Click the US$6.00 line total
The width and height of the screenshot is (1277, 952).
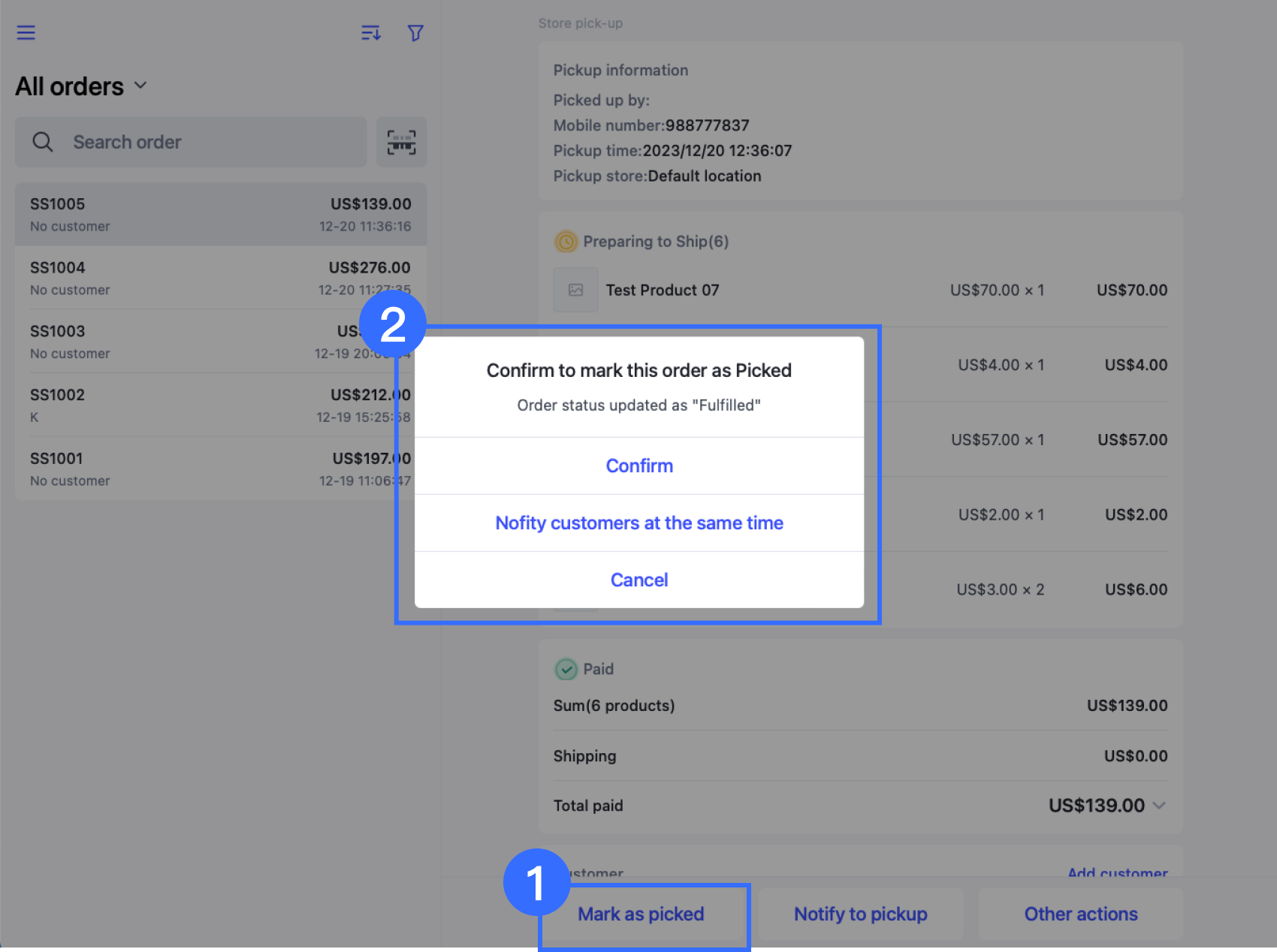click(1137, 590)
